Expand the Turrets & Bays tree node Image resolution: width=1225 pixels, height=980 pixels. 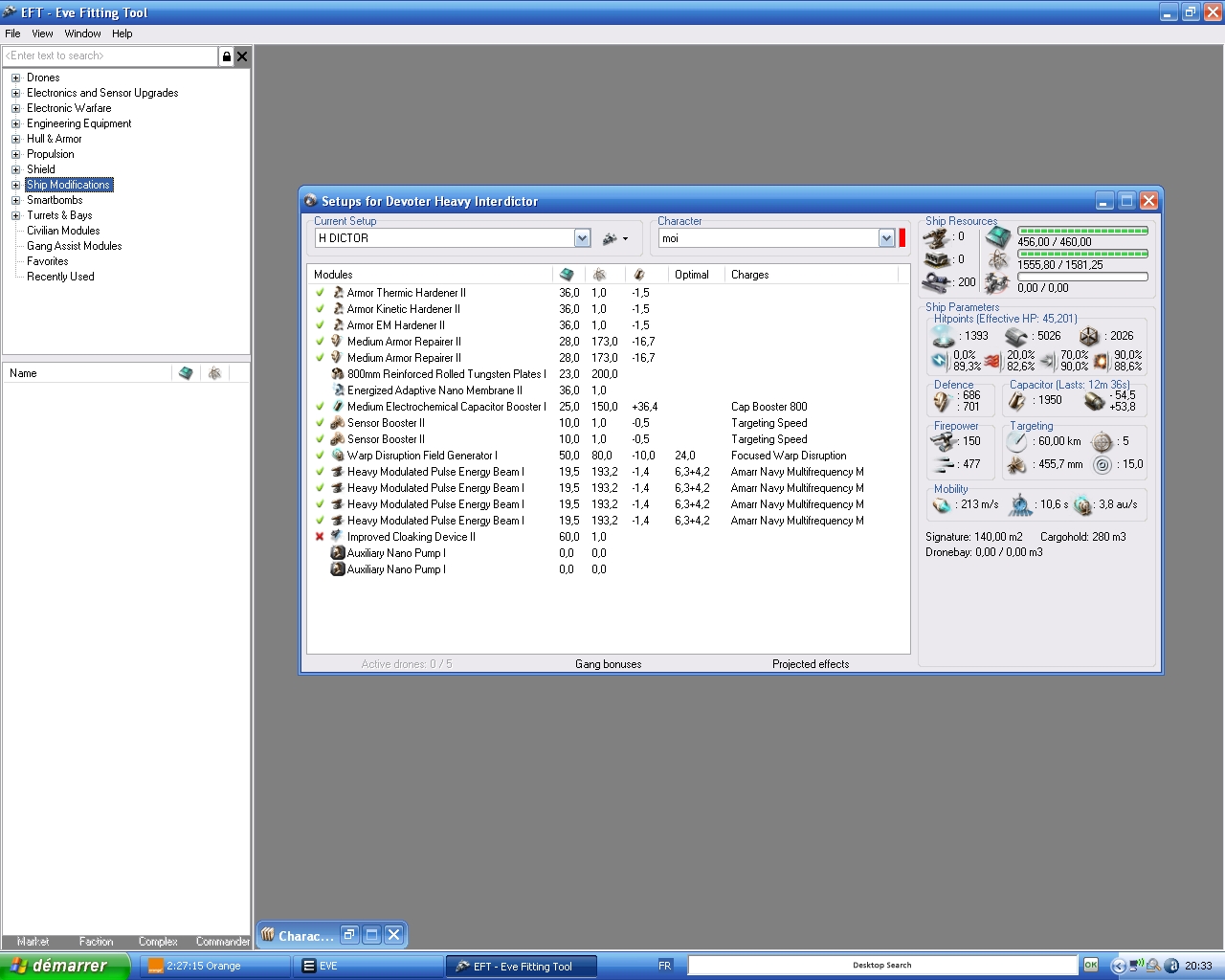point(15,215)
